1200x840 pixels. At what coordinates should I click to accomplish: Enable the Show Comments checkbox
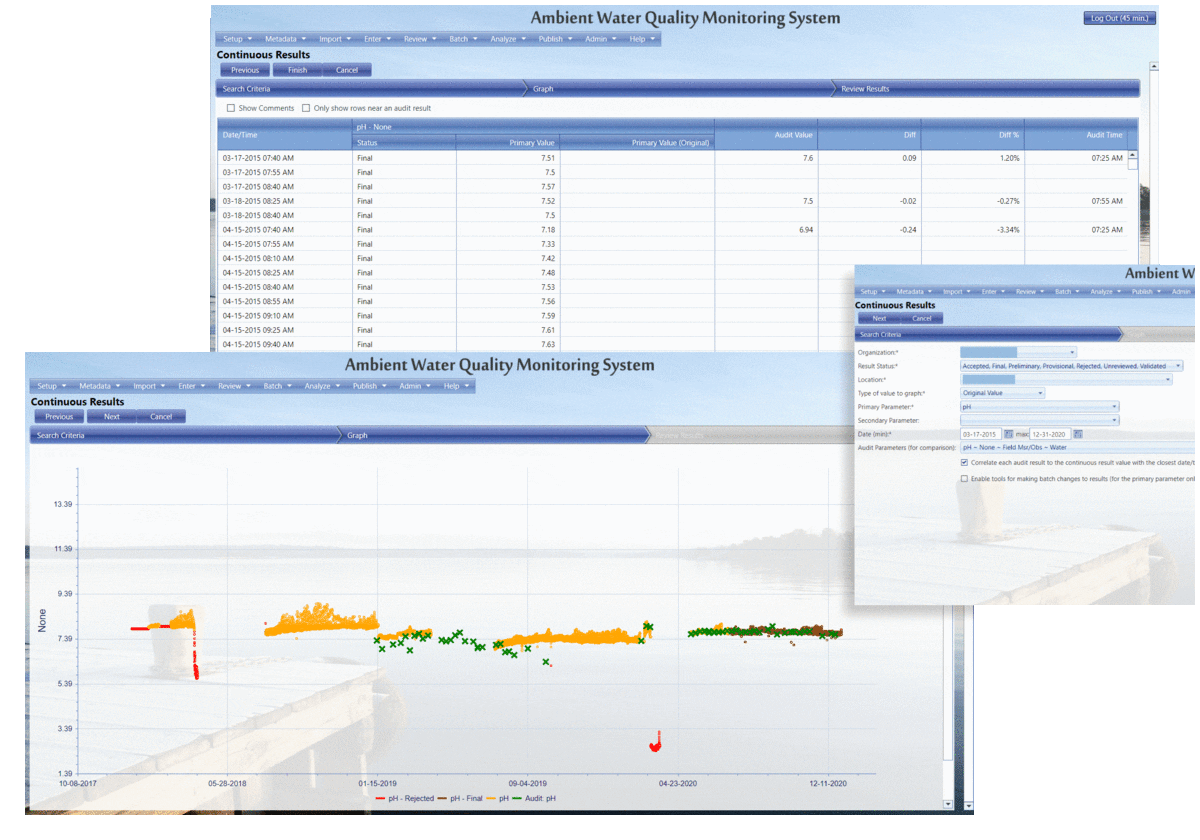click(231, 107)
